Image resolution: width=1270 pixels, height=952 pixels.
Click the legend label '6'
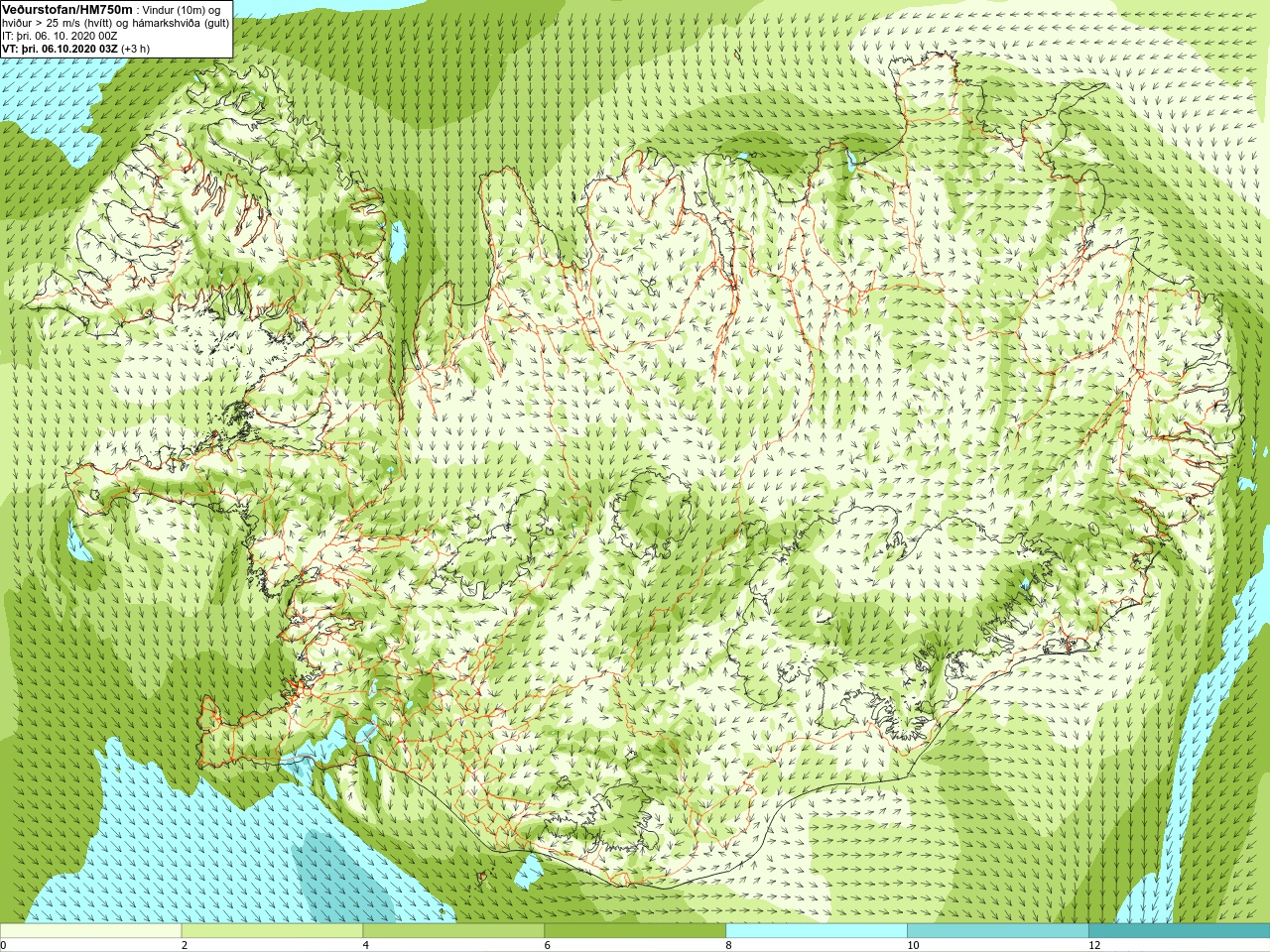[x=548, y=945]
